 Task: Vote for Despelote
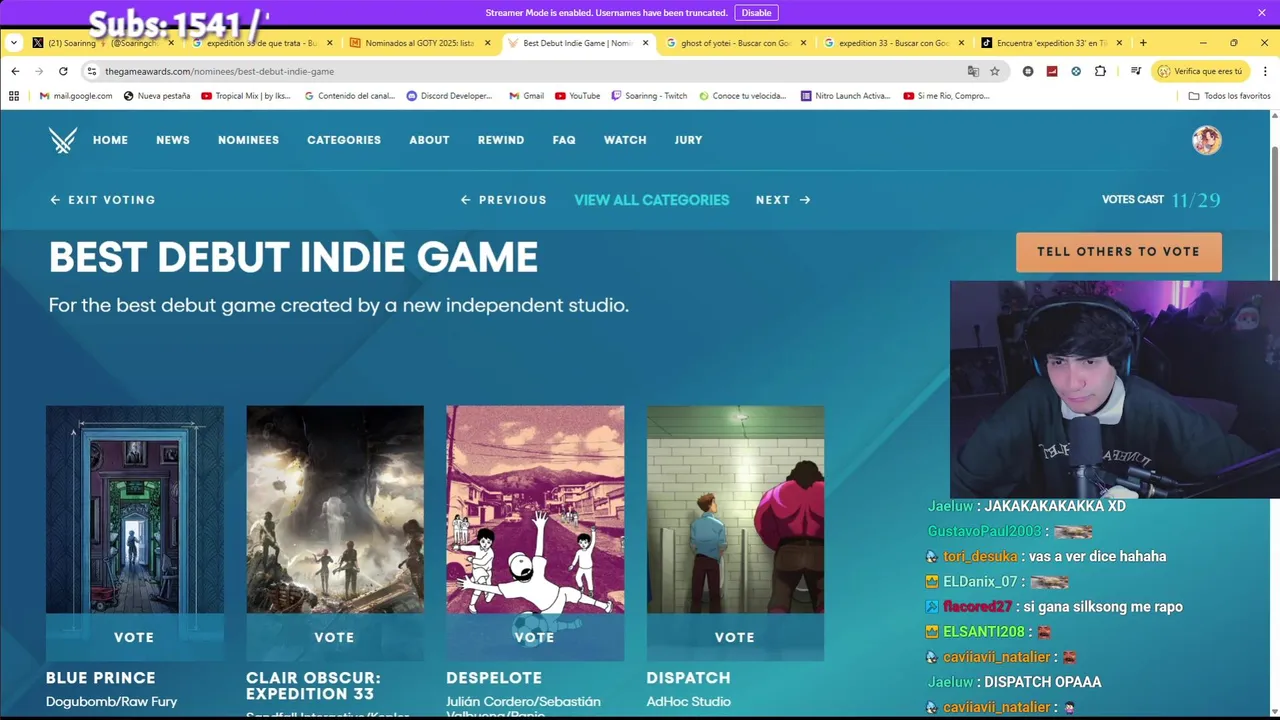pos(535,637)
